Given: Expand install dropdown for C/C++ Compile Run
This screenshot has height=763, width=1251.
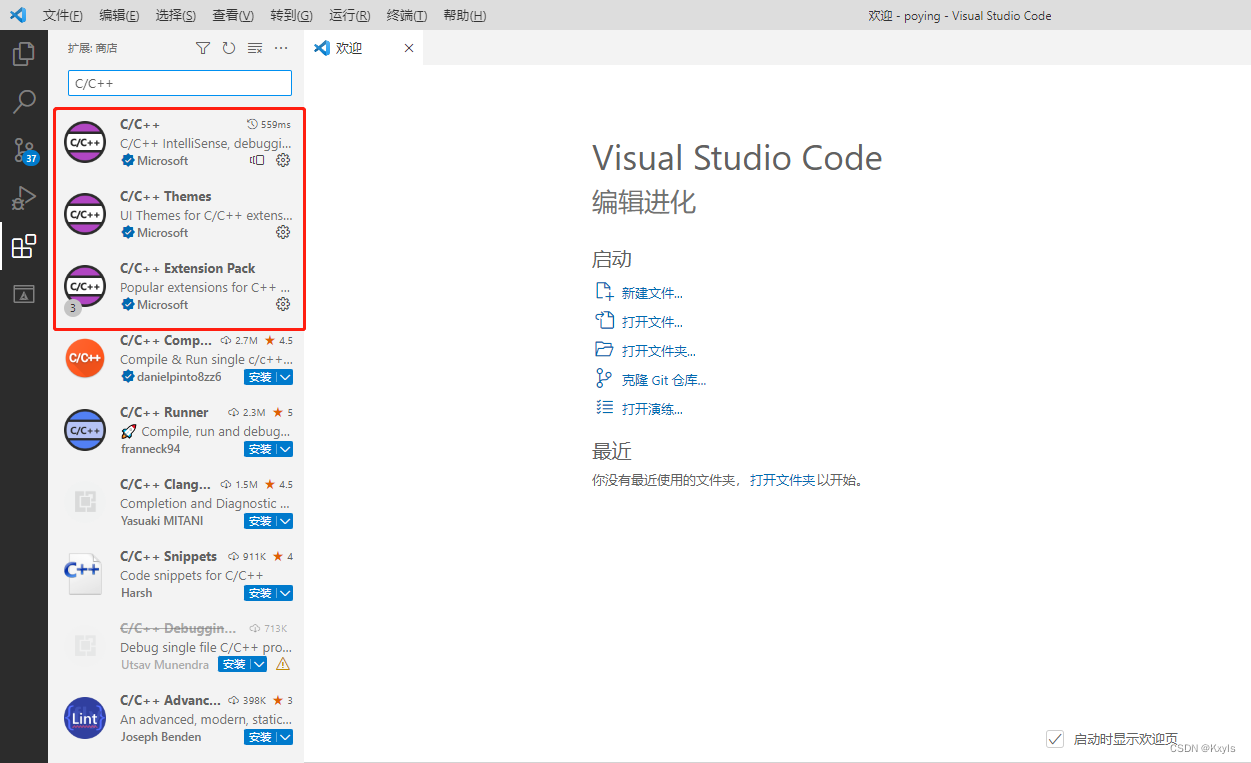Looking at the screenshot, I should 285,377.
